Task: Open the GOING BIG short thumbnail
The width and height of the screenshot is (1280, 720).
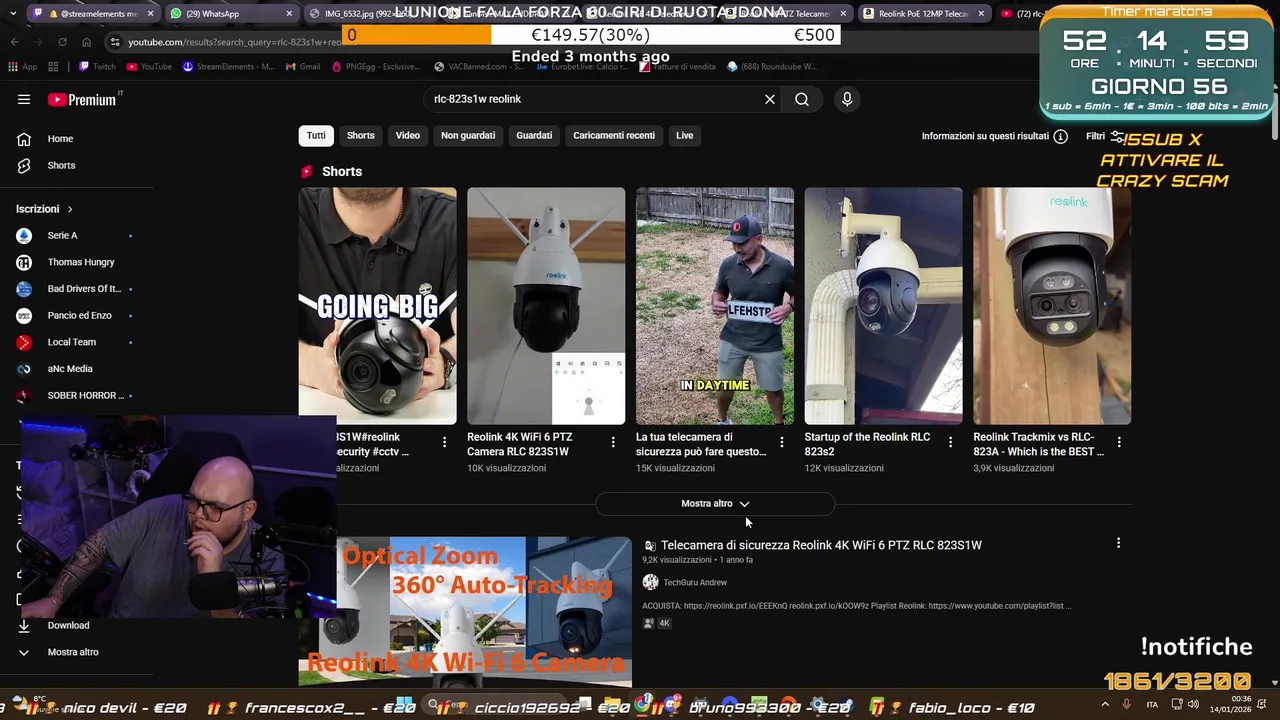Action: point(378,306)
